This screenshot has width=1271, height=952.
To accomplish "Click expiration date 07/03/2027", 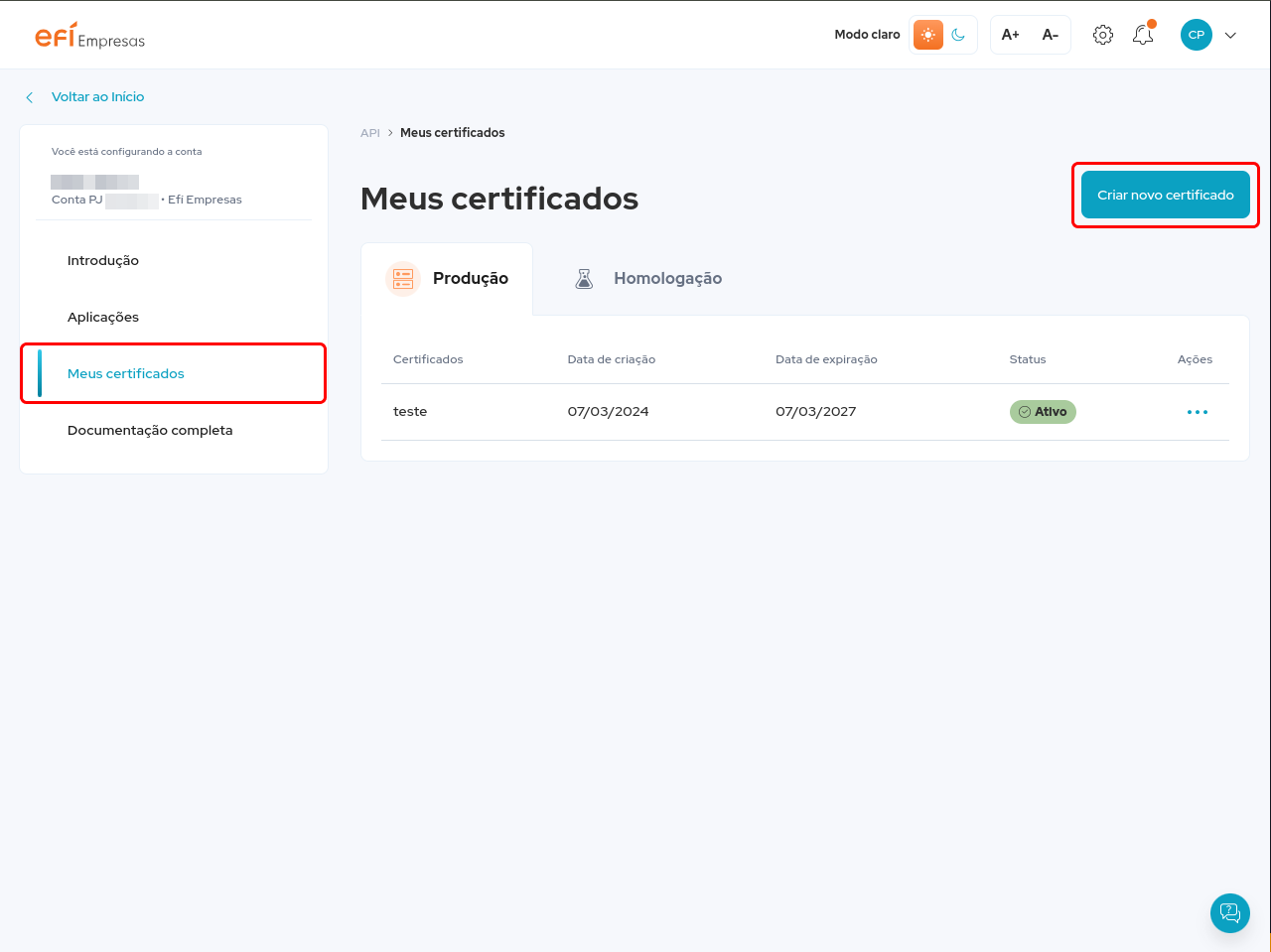I will click(815, 412).
